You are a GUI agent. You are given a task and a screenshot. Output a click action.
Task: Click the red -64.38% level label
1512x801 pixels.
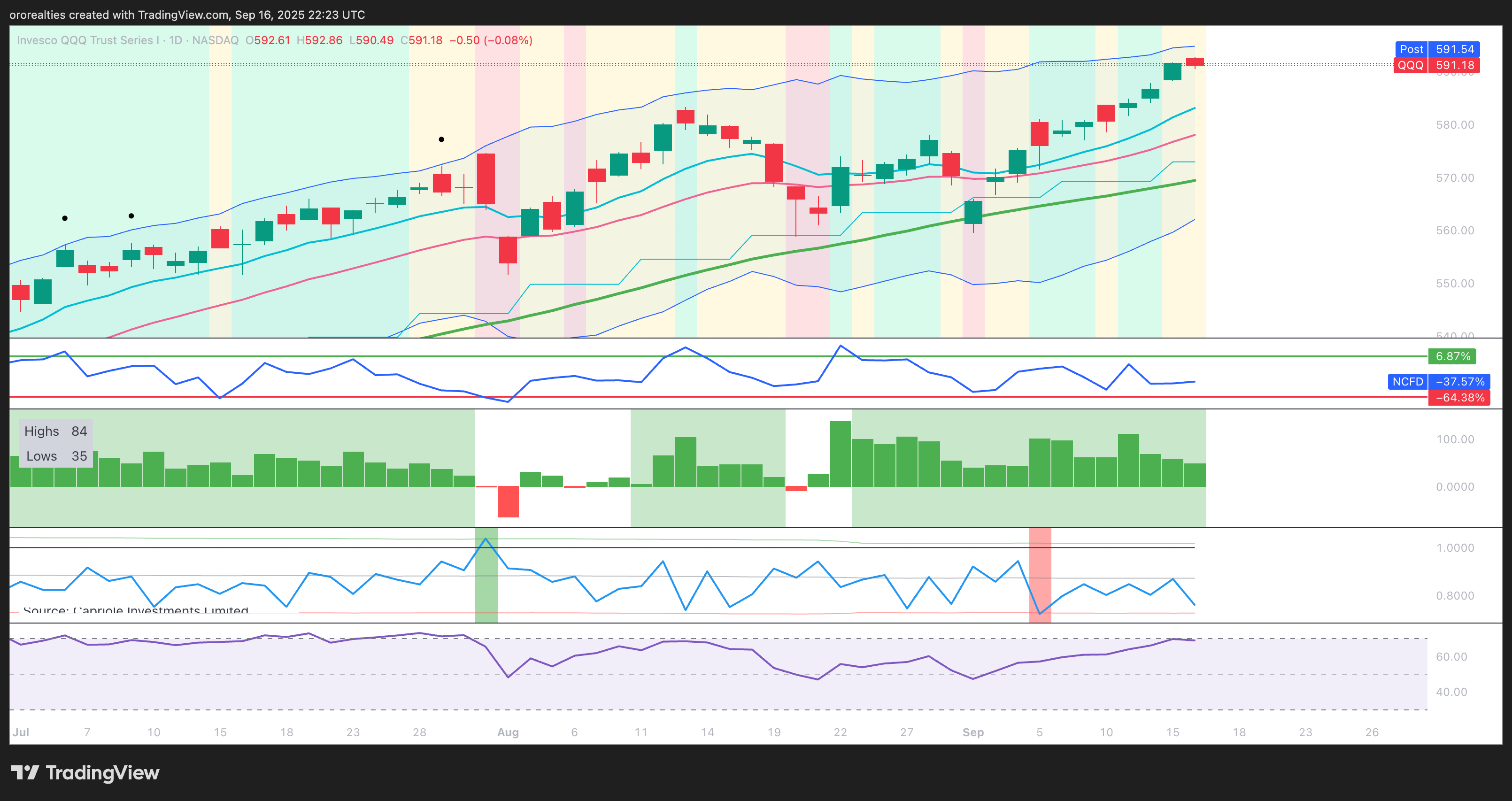pos(1459,398)
